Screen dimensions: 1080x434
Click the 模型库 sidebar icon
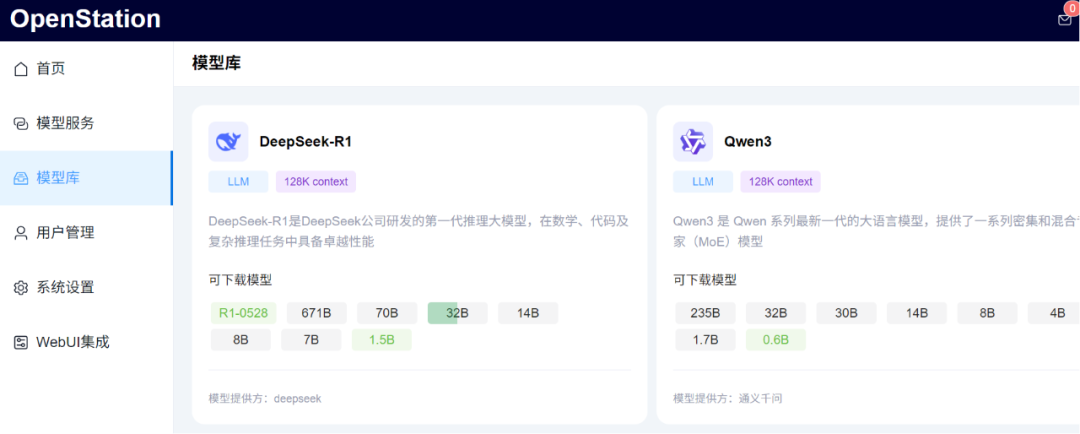click(x=21, y=178)
